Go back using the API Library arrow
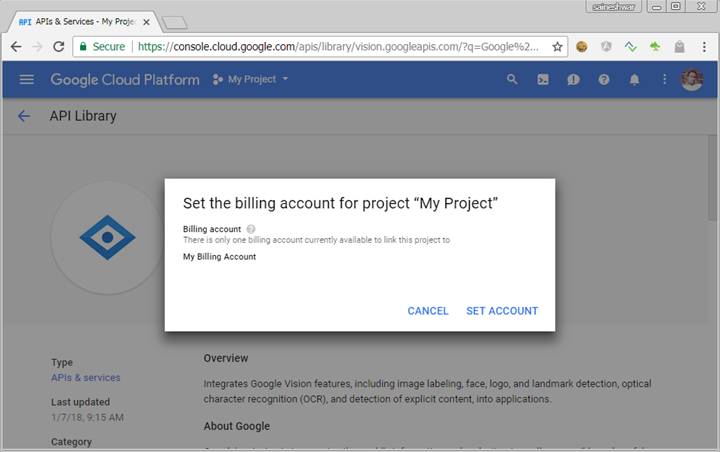720x452 pixels. click(24, 116)
